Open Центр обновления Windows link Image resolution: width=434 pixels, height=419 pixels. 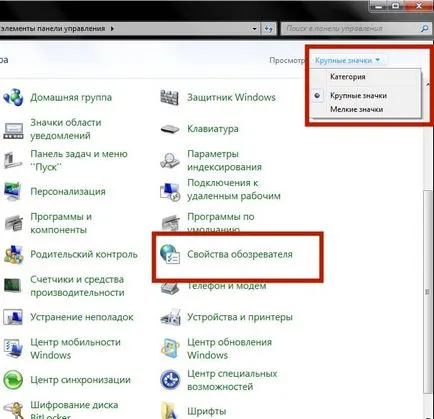pos(229,348)
